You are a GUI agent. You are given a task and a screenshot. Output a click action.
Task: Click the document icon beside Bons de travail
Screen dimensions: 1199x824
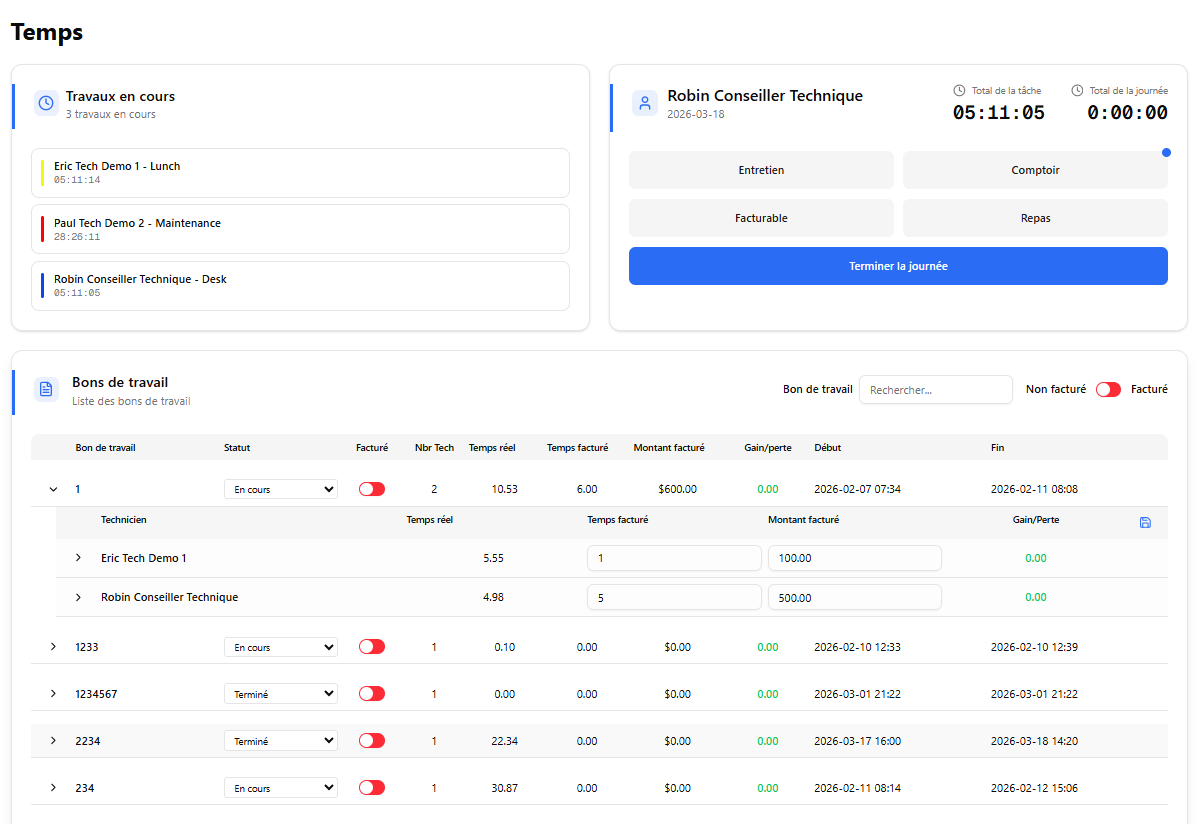click(x=46, y=389)
